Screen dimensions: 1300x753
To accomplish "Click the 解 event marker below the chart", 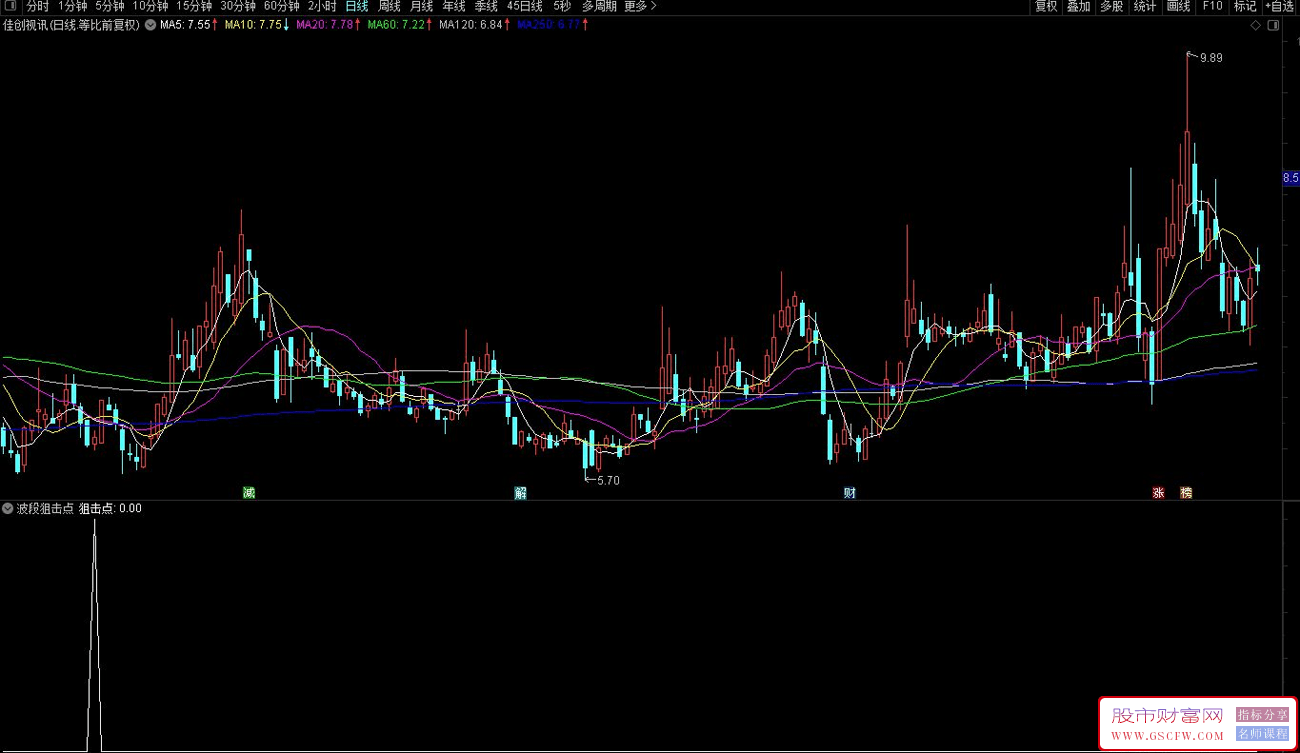I will click(521, 492).
